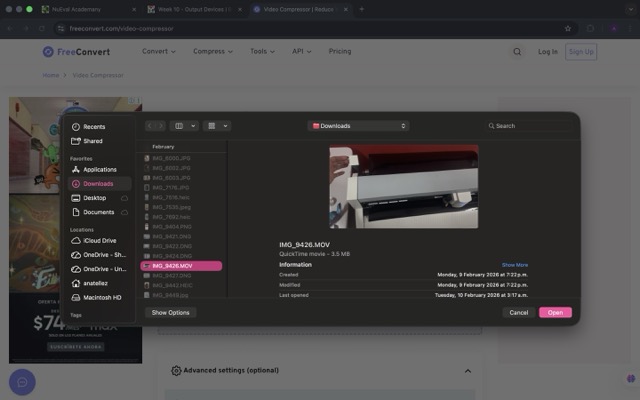Open the Pricing page

340,51
